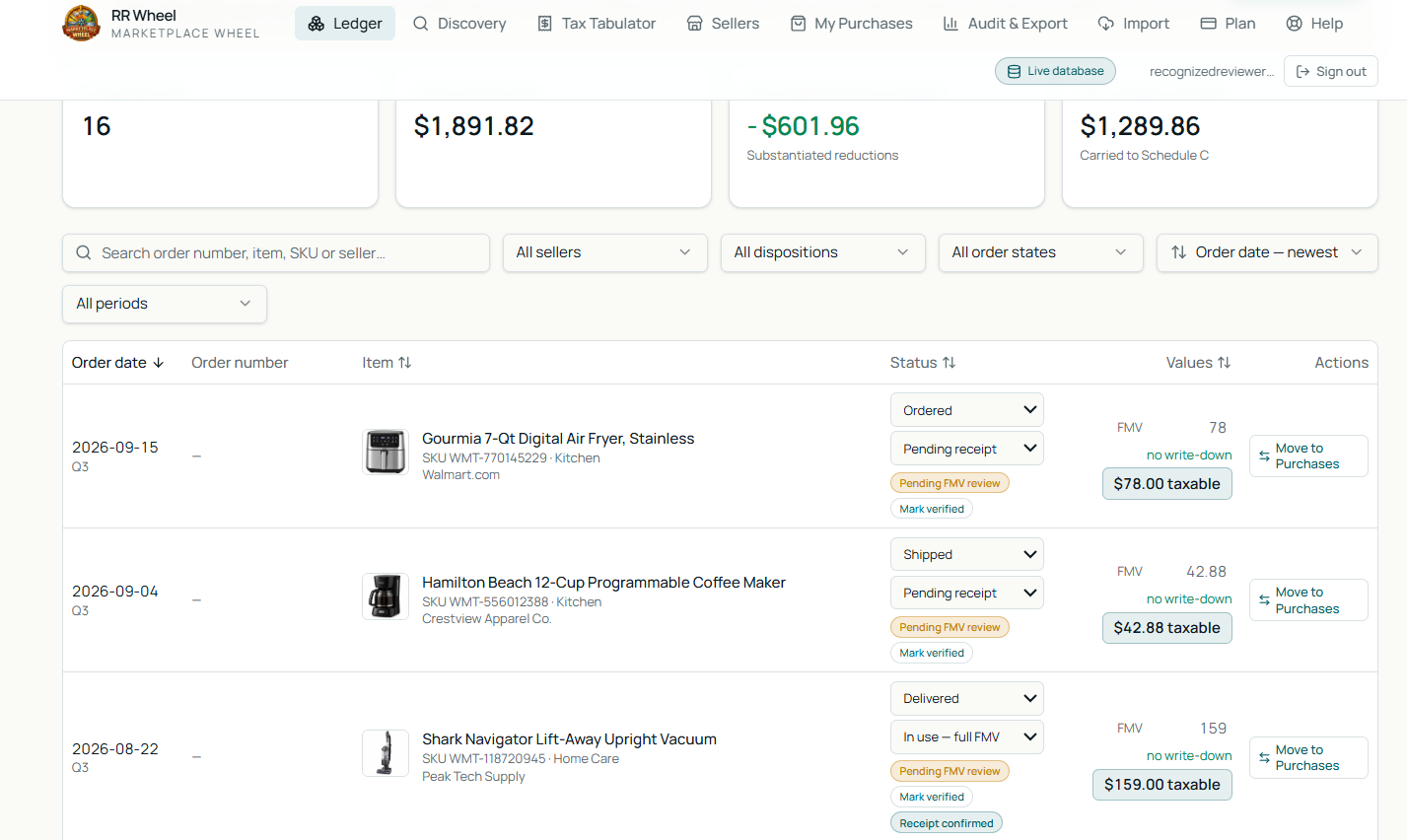Move Shark Navigator Vacuum to Purchases

tap(1308, 757)
